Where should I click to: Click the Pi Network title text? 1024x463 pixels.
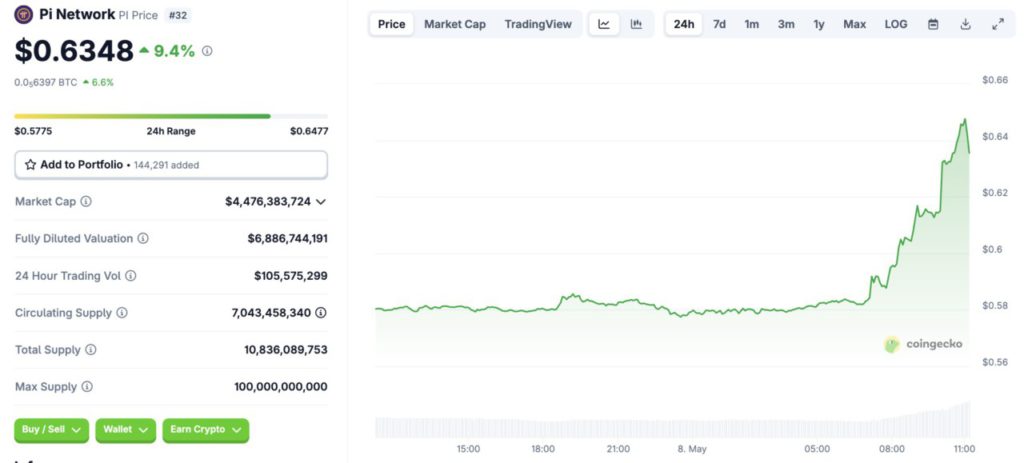click(78, 14)
